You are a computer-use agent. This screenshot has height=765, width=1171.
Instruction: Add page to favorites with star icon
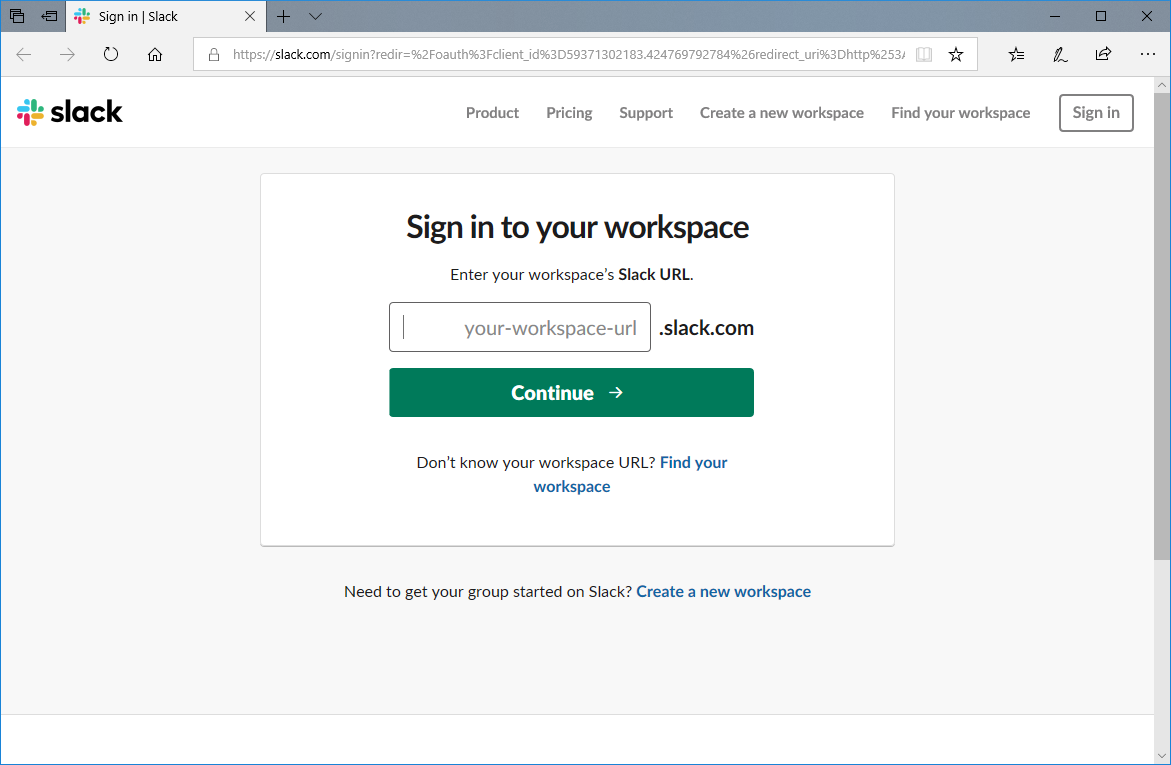coord(956,55)
